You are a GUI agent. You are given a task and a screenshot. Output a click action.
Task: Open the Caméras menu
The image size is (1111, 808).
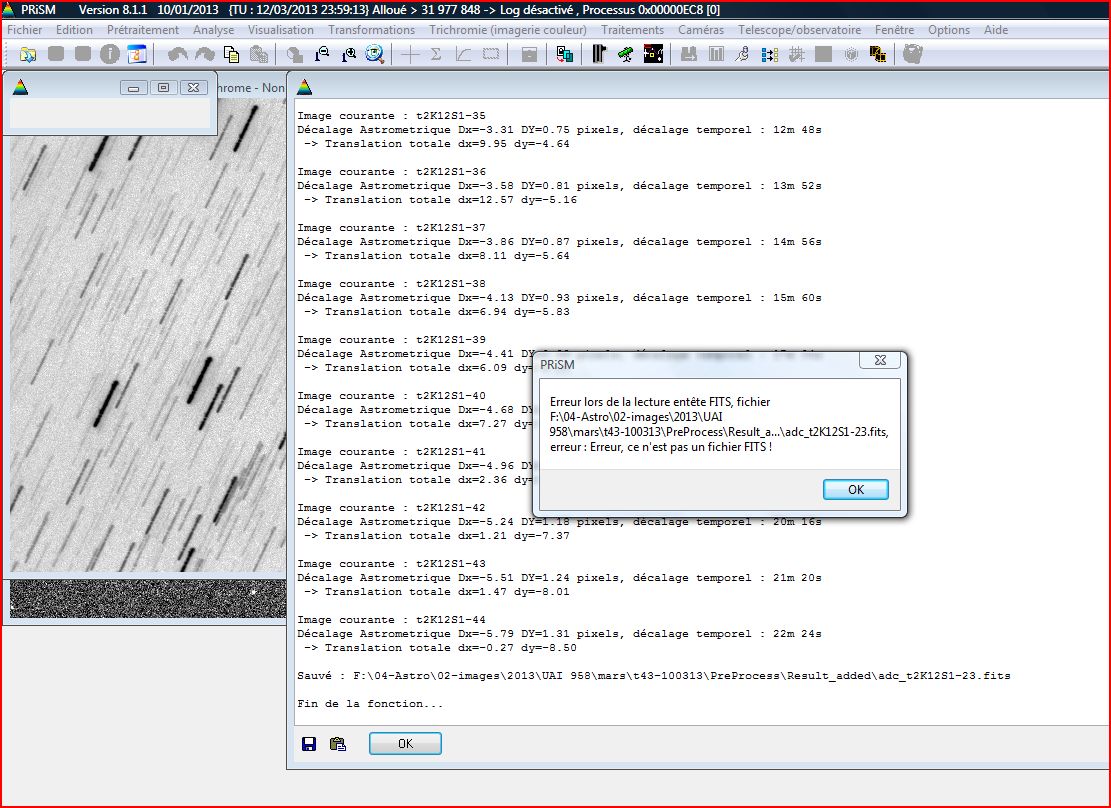tap(700, 30)
